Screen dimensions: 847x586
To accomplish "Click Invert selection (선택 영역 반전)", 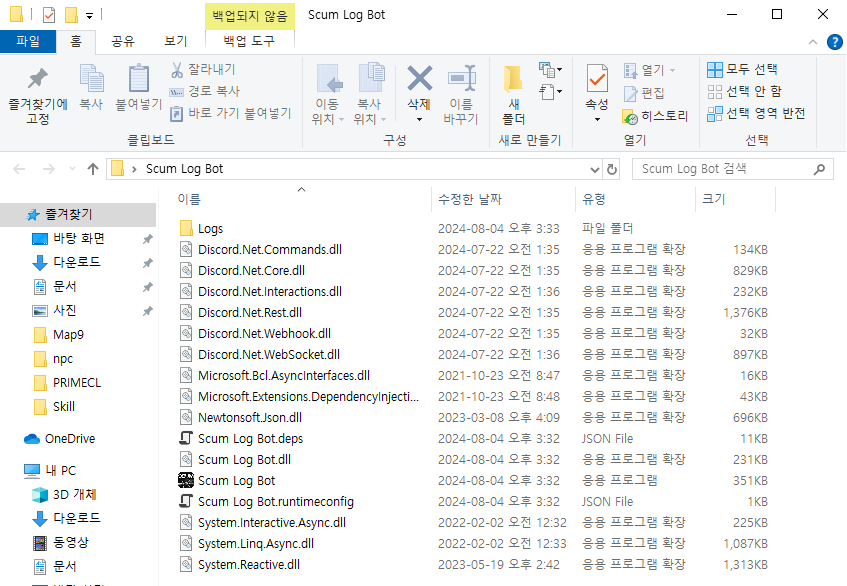I will (x=756, y=113).
